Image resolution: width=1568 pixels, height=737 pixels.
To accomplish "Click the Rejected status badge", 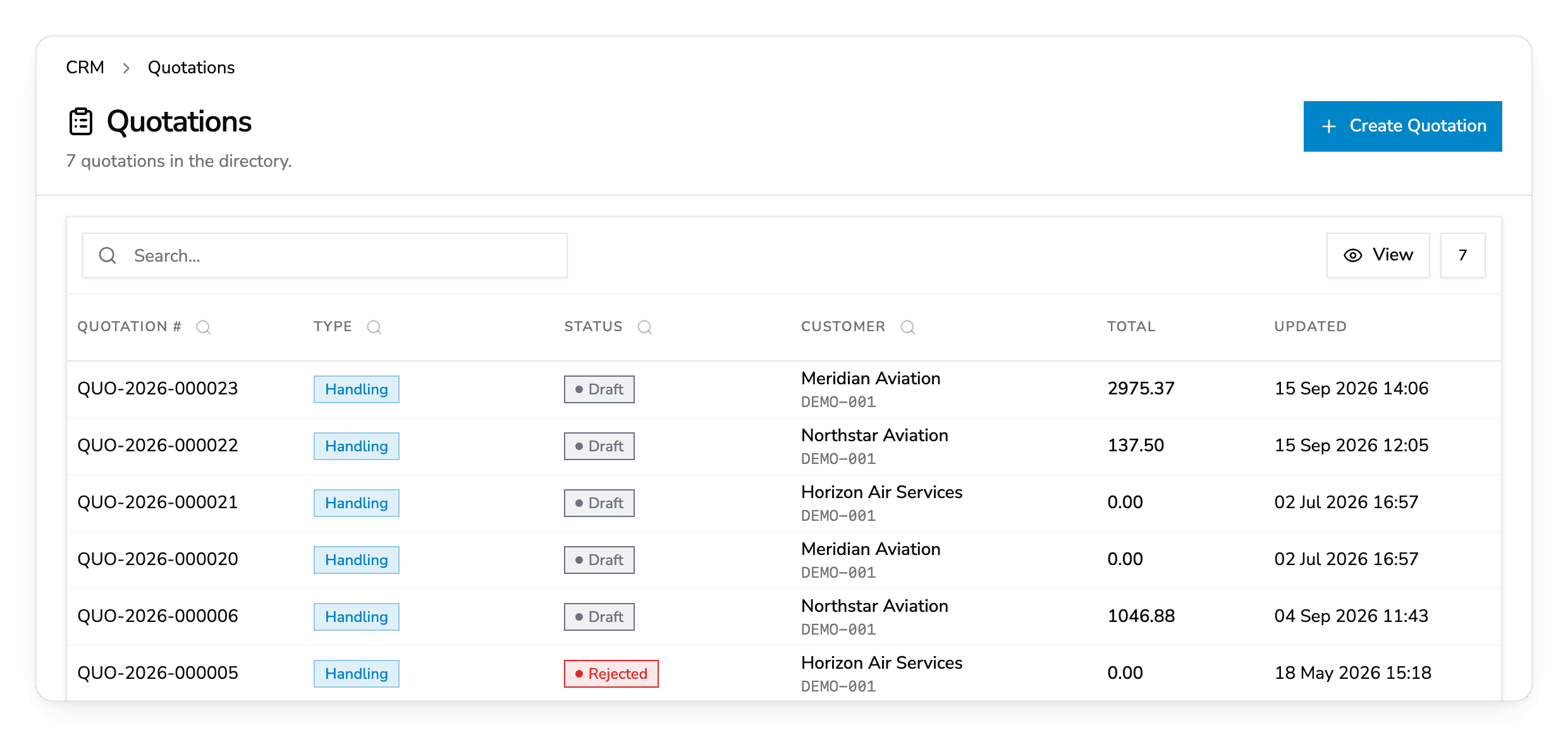I will point(611,674).
